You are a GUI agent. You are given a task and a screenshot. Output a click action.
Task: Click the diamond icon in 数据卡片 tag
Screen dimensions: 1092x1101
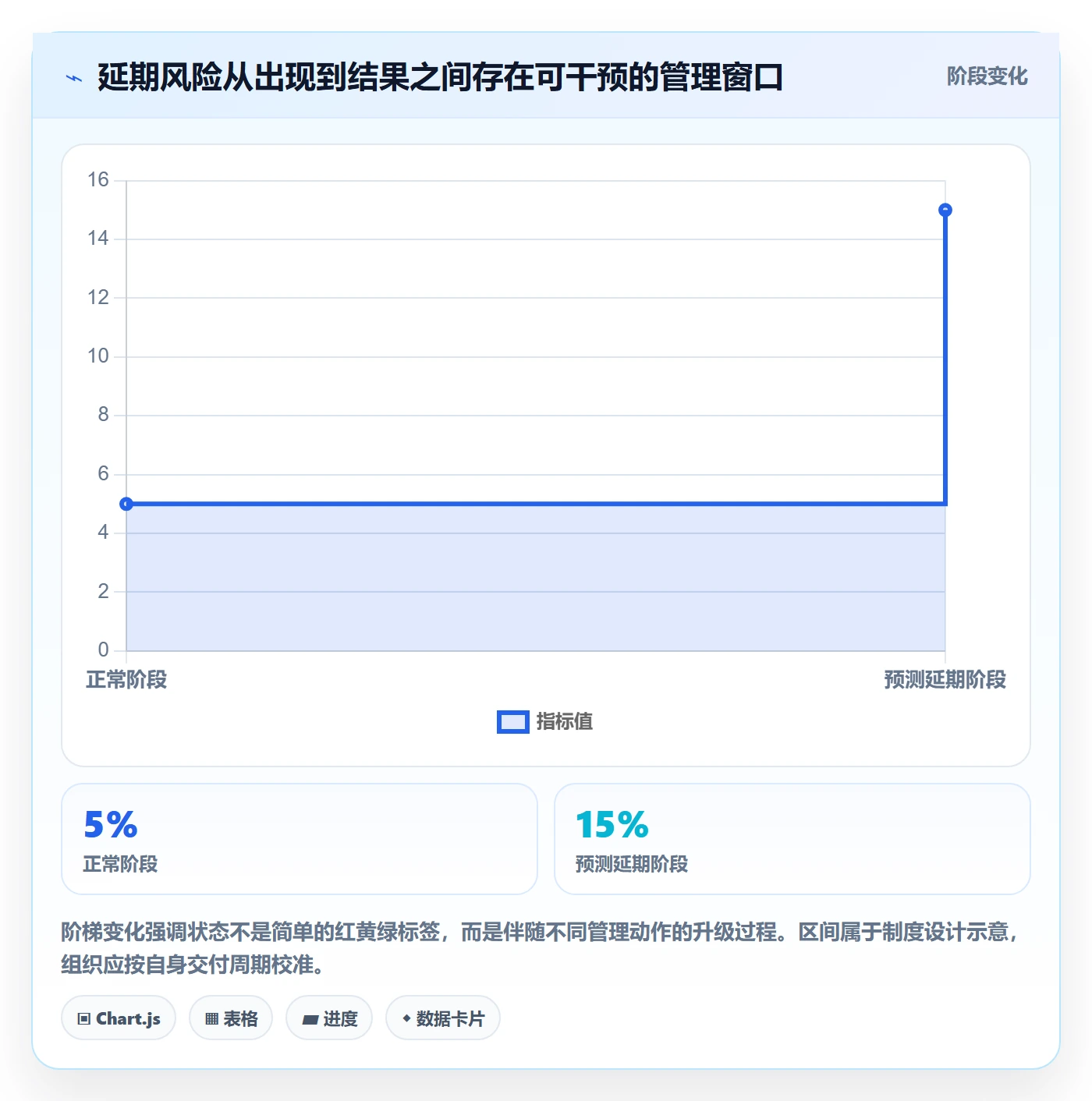[406, 1018]
